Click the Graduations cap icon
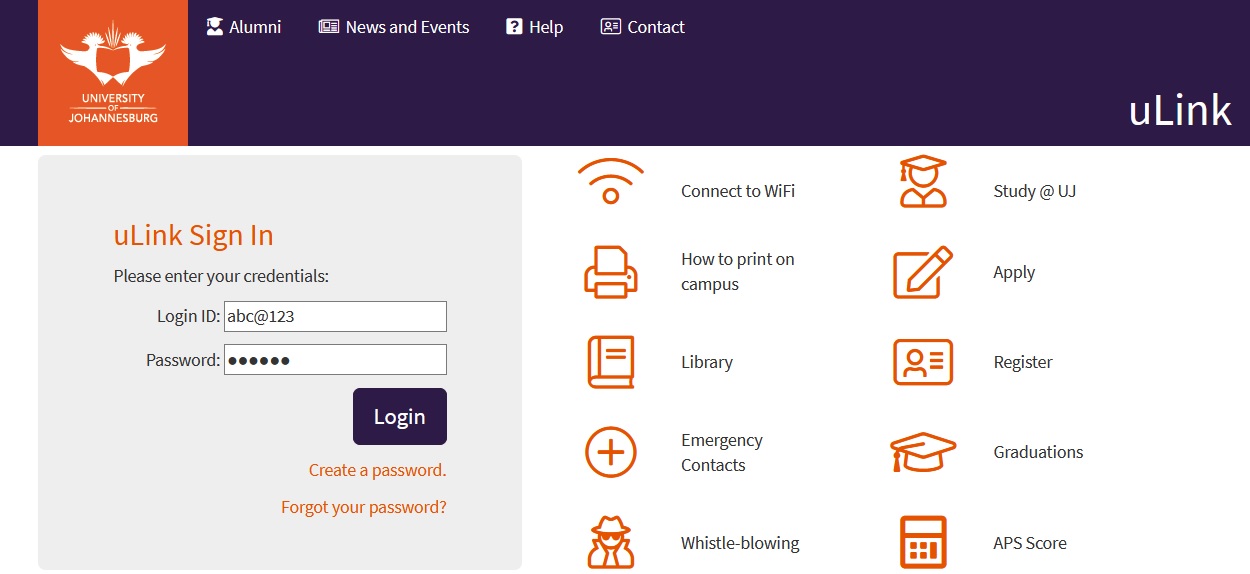This screenshot has height=574, width=1250. 922,452
